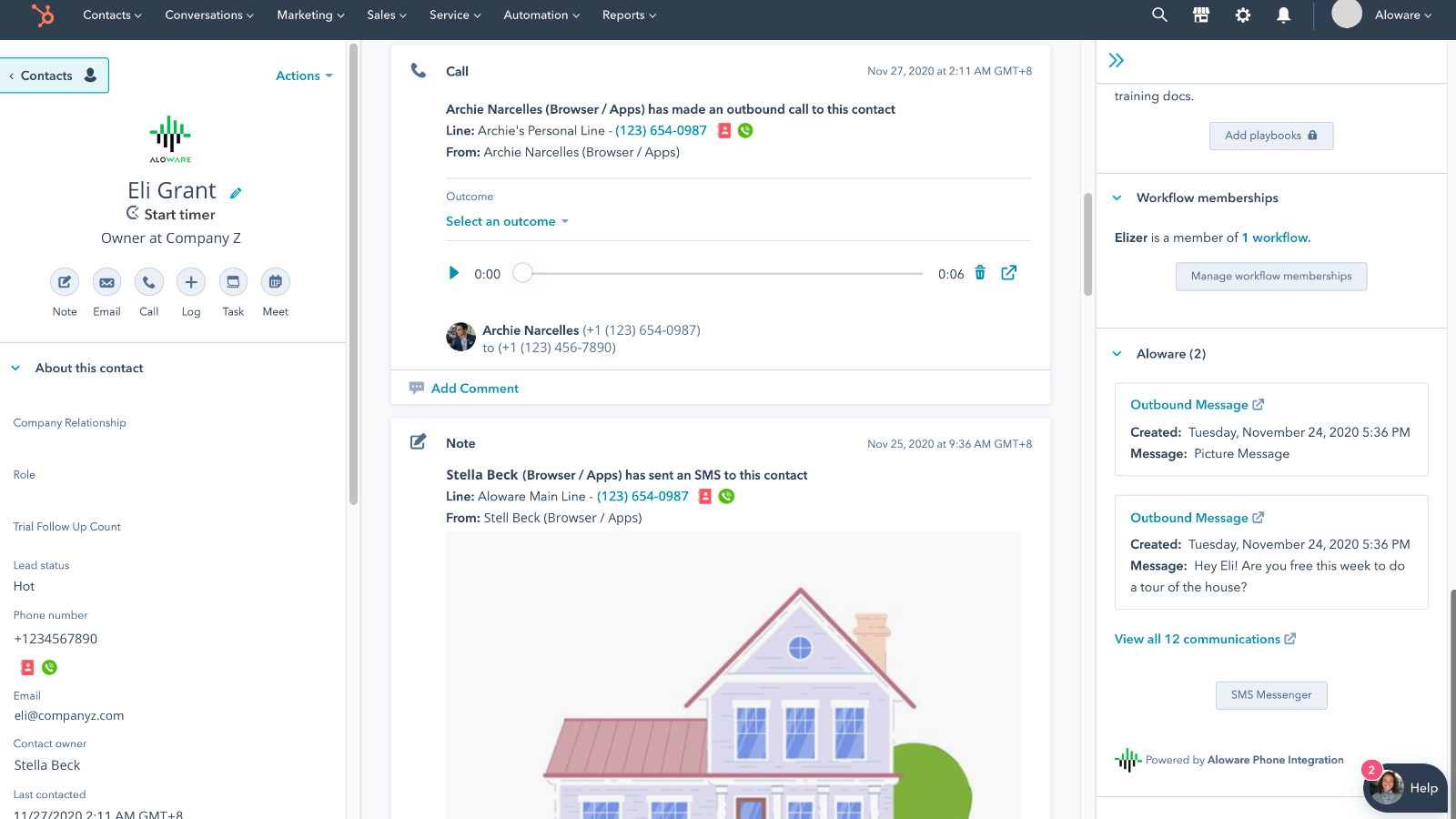Delete the call recording with the trash icon

coord(979,273)
